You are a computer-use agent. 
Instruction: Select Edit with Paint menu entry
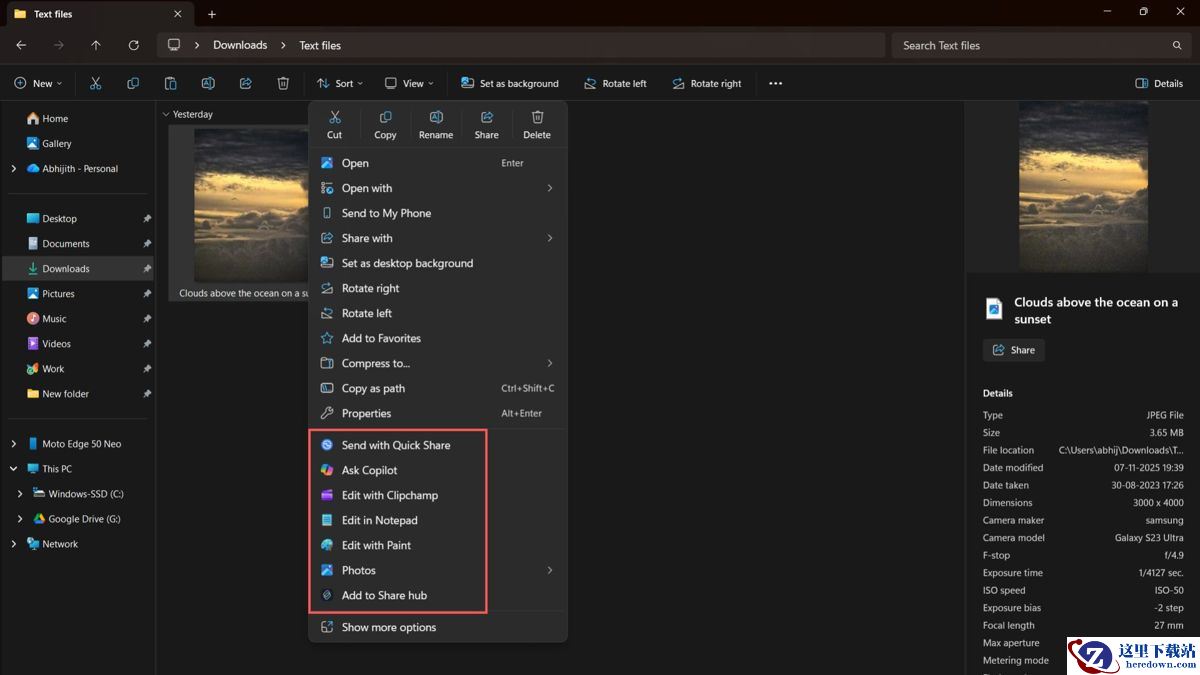(x=376, y=545)
